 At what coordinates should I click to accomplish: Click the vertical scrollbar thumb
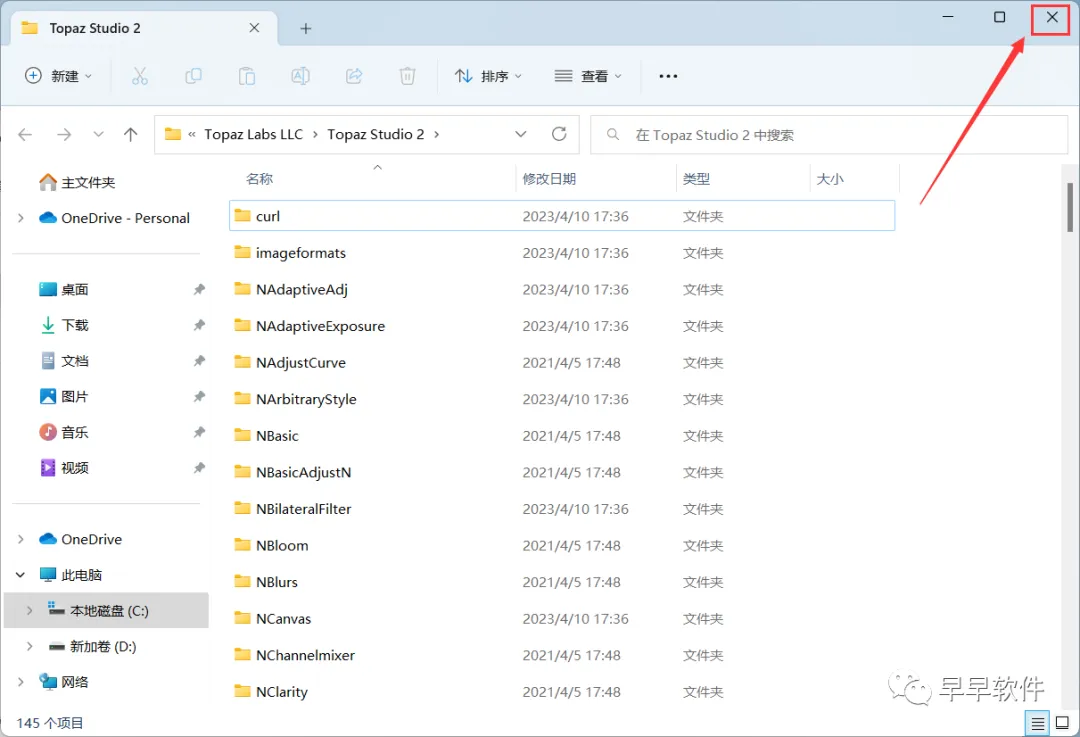pos(1070,207)
